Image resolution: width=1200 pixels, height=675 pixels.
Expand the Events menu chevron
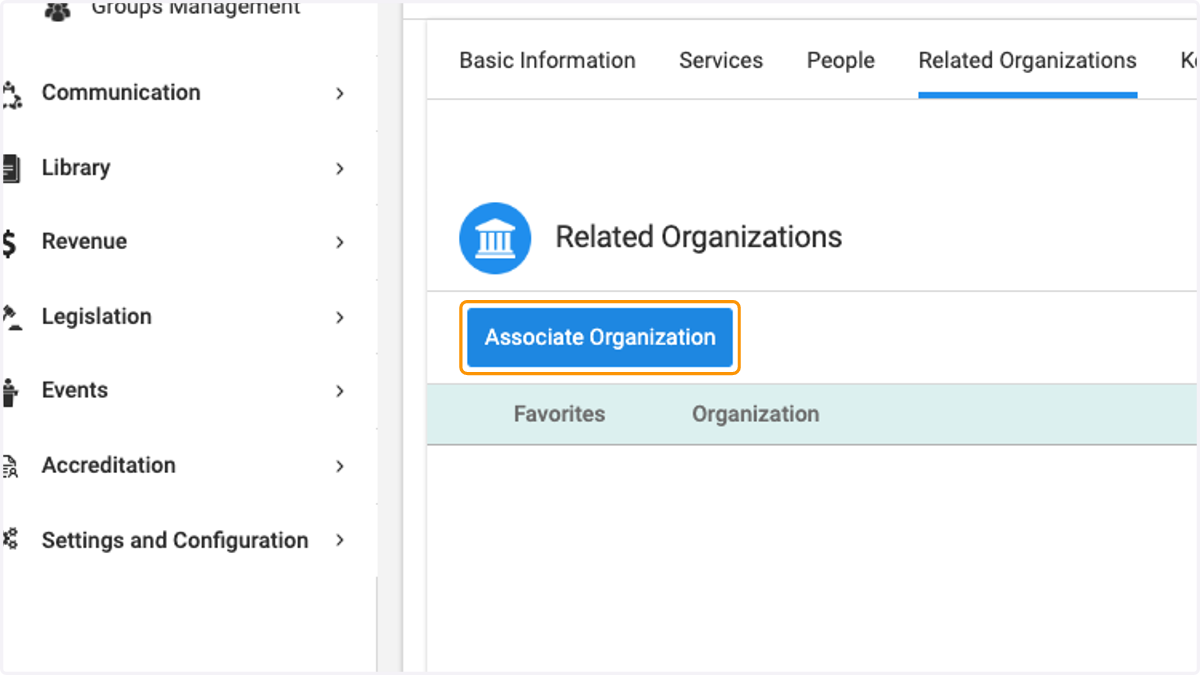pos(340,391)
